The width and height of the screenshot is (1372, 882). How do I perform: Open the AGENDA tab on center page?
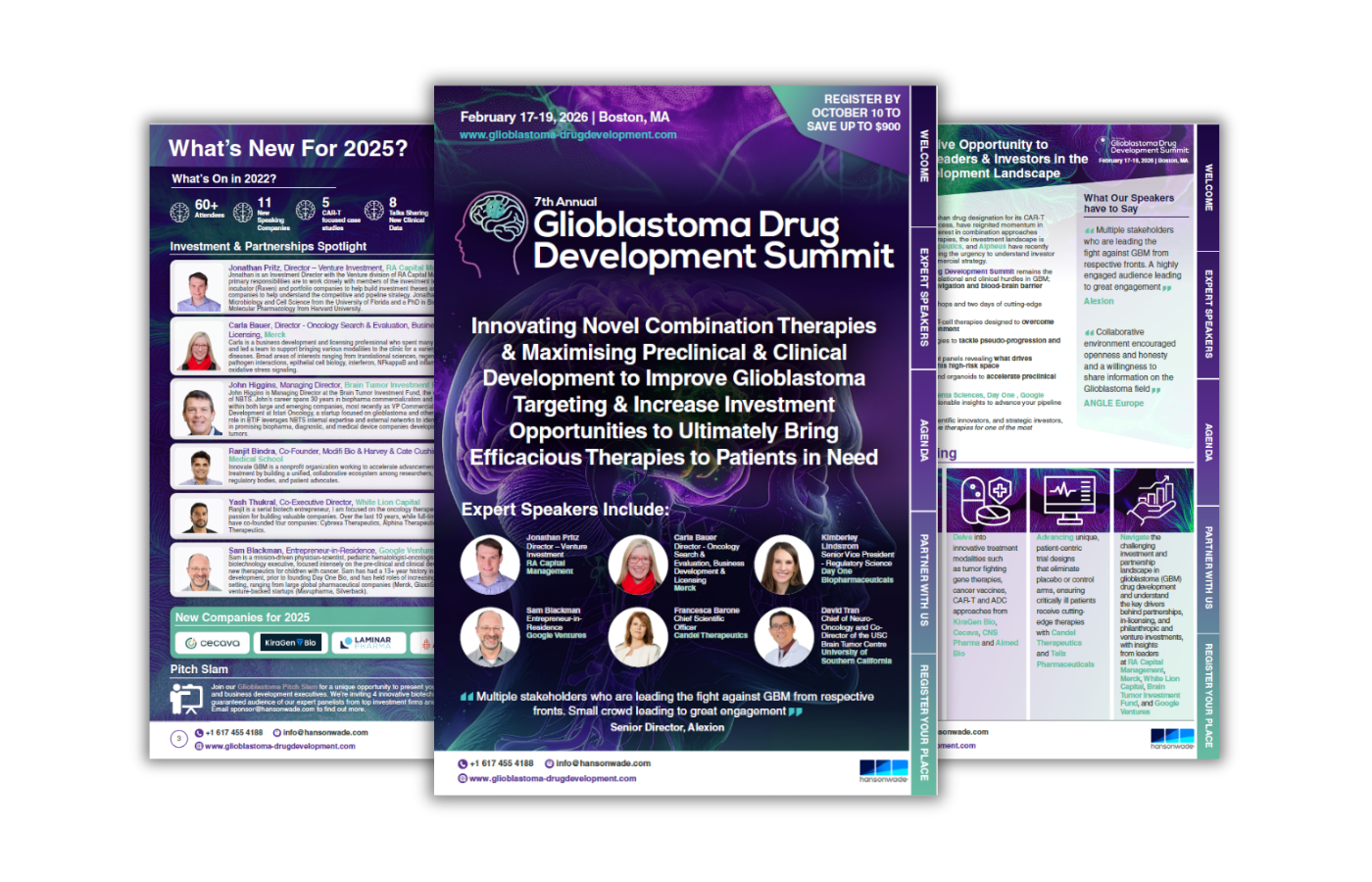coord(923,440)
